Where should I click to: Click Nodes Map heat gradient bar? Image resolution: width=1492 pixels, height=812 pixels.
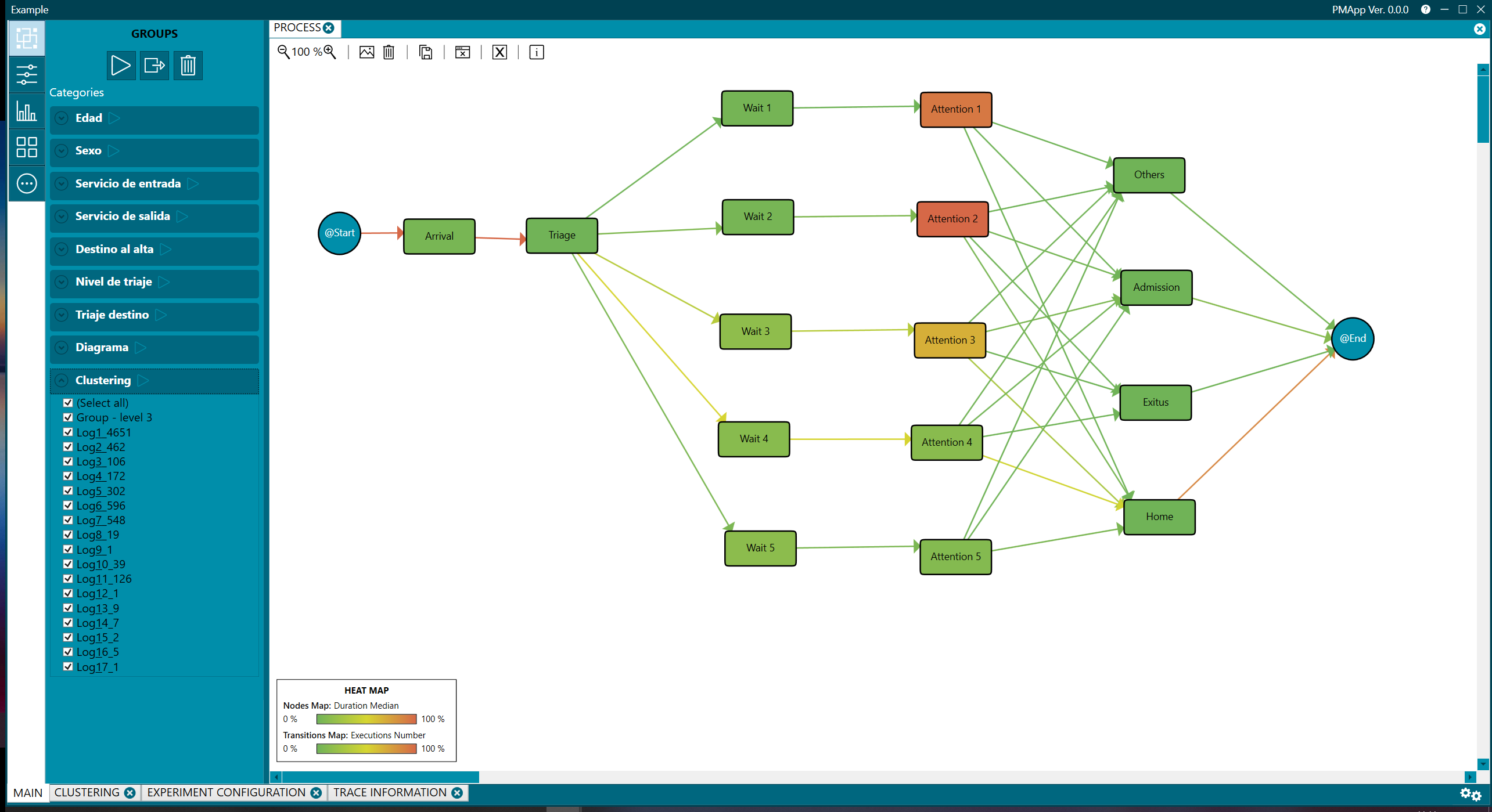coord(366,719)
